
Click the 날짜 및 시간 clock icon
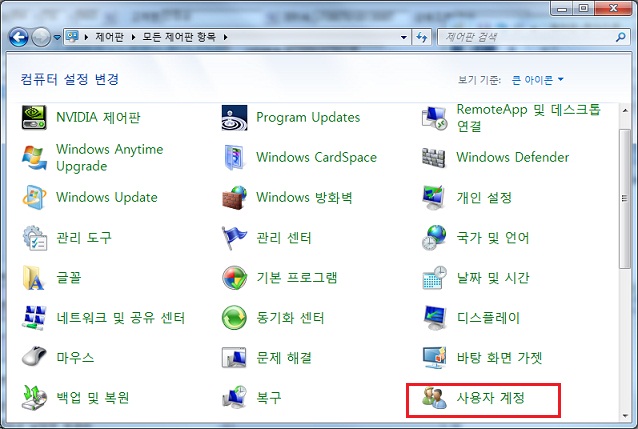(x=434, y=277)
